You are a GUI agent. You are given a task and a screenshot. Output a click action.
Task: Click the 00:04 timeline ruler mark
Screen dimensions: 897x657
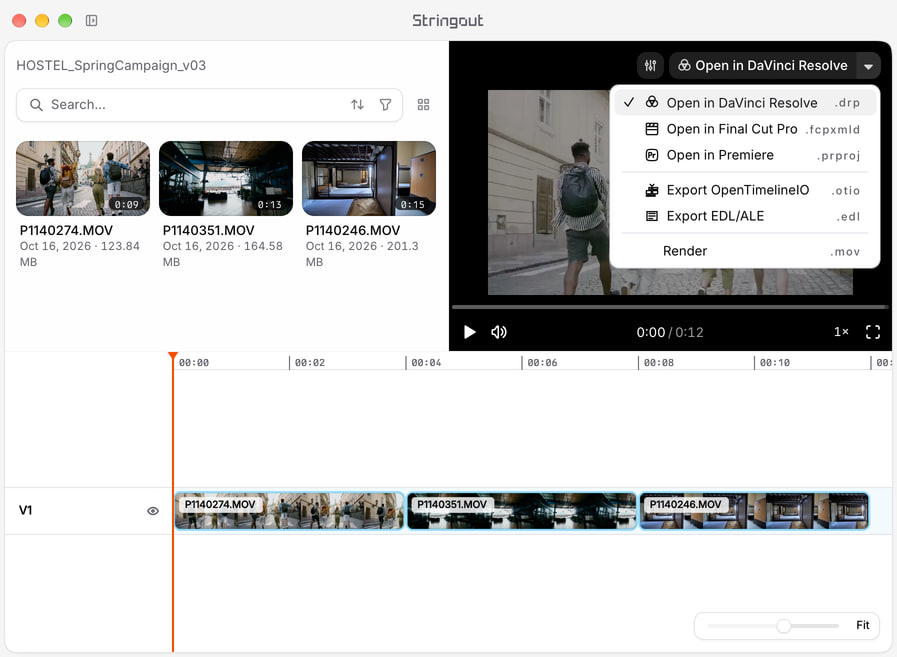click(426, 362)
